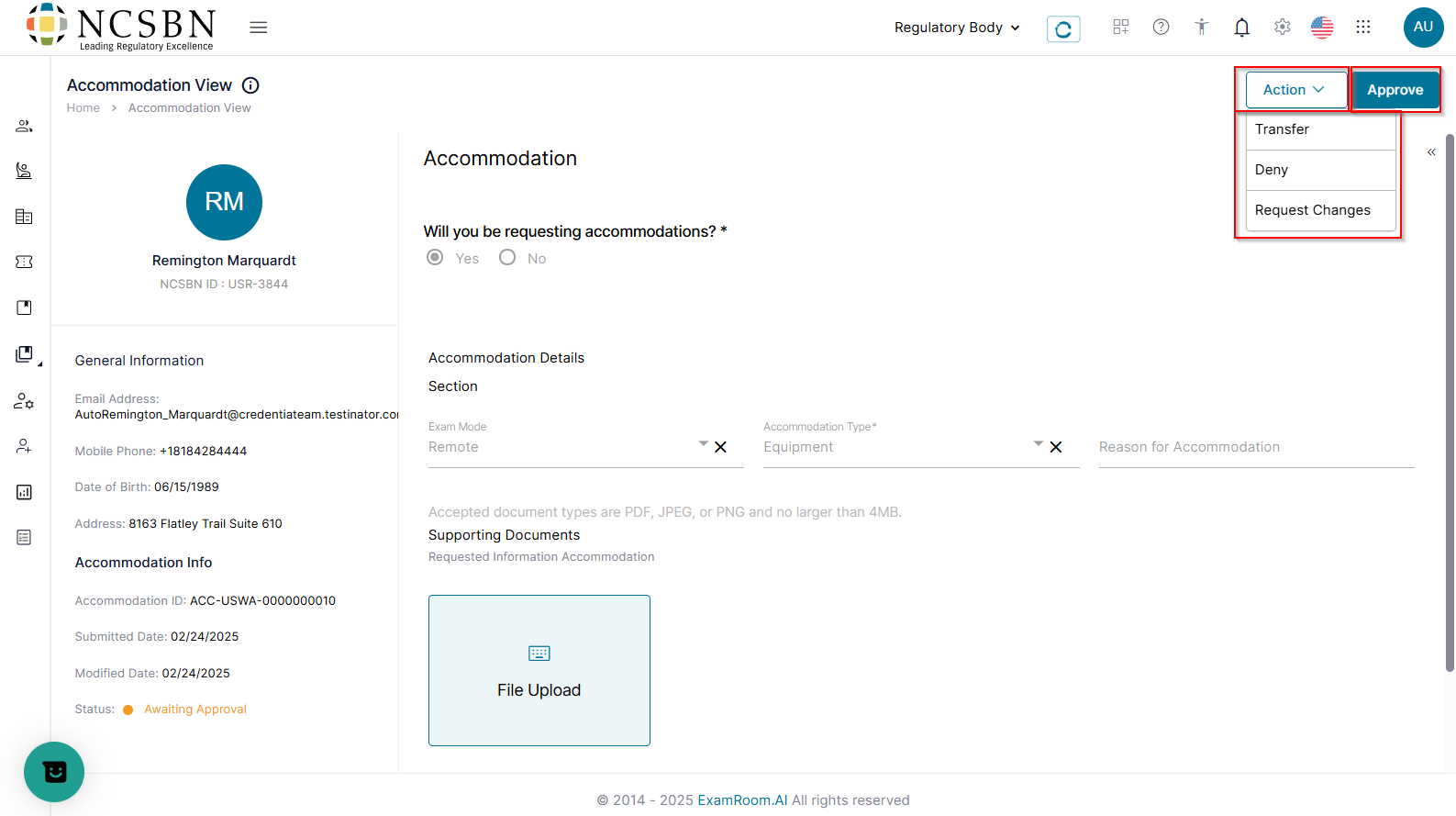Expand the Regulatory Body dropdown
This screenshot has height=816, width=1456.
coord(957,28)
